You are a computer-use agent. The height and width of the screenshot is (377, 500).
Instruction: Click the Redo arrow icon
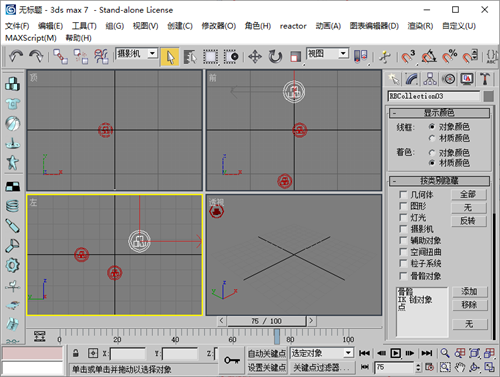click(x=36, y=56)
